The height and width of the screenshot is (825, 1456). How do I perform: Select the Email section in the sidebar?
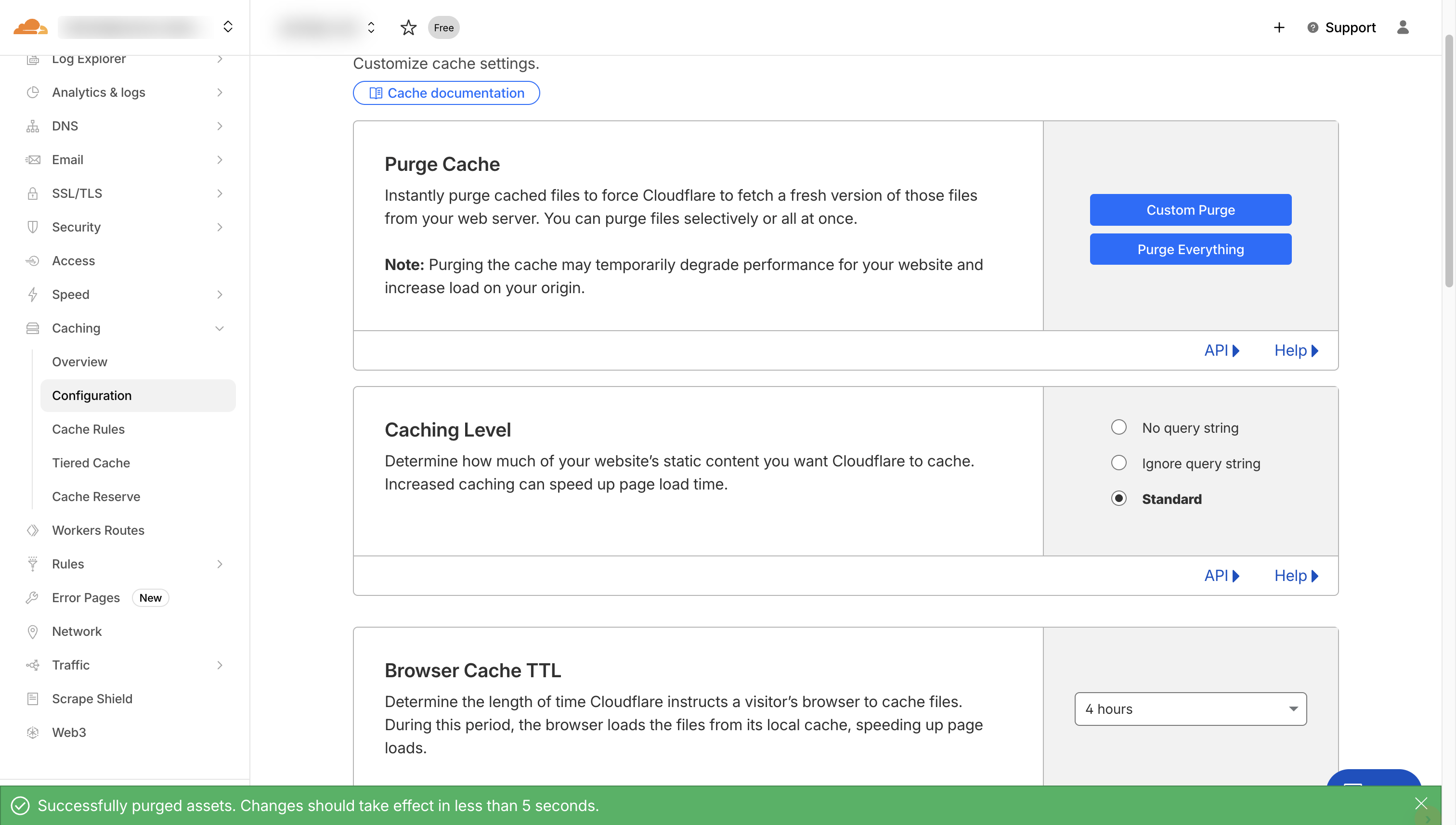(x=67, y=159)
